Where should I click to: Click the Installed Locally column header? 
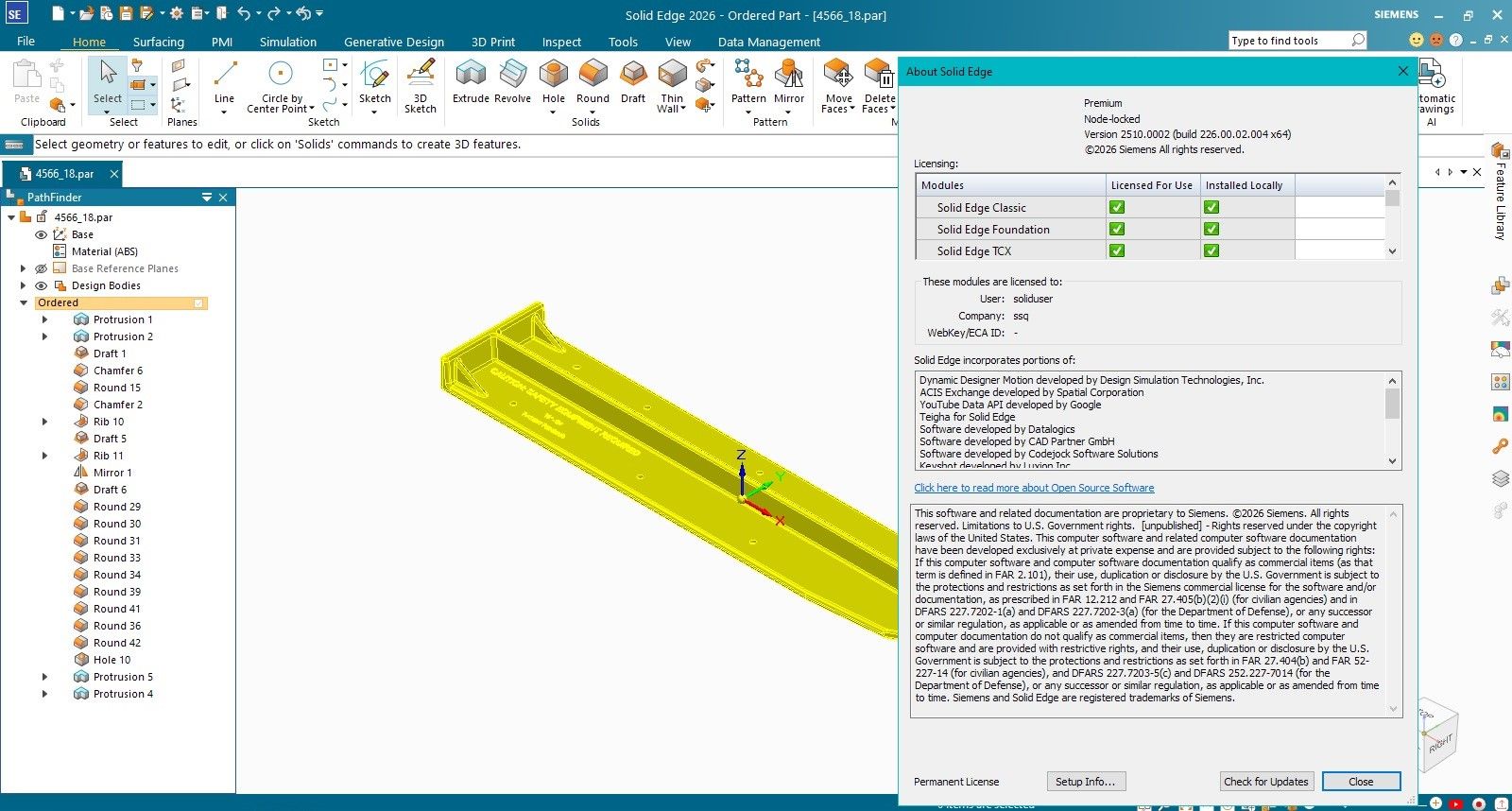pos(1247,185)
